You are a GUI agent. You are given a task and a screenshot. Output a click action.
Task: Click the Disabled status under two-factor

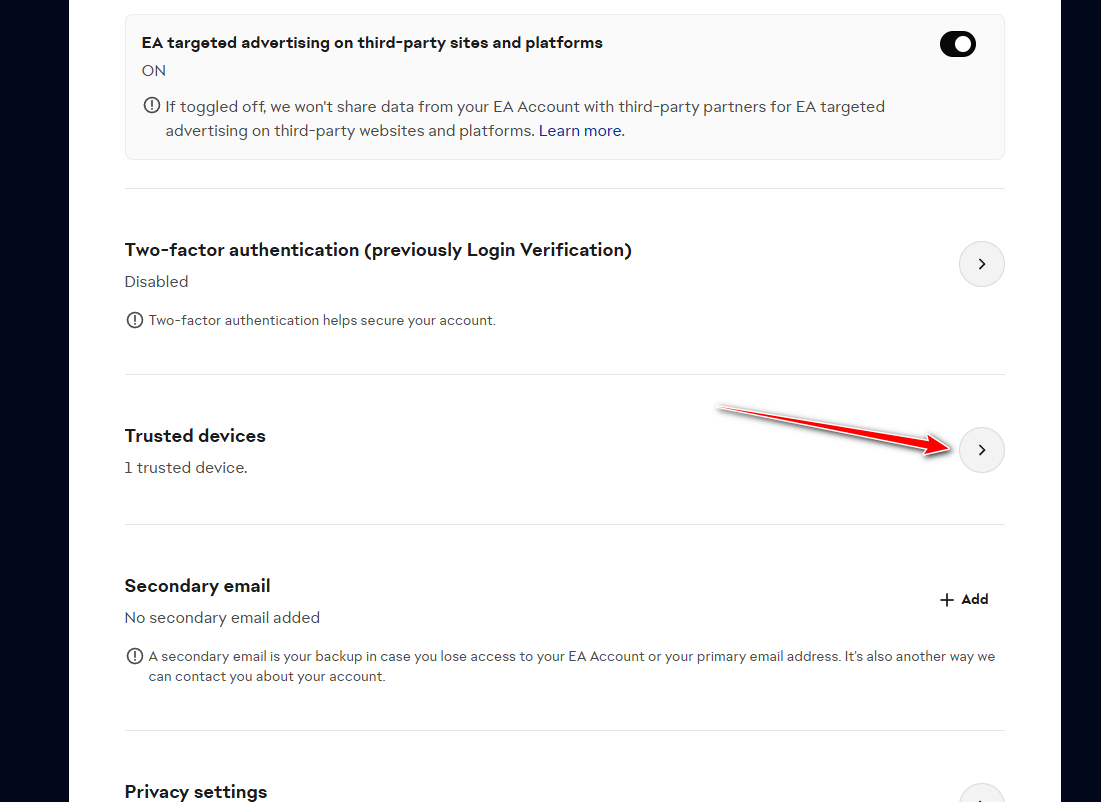156,282
